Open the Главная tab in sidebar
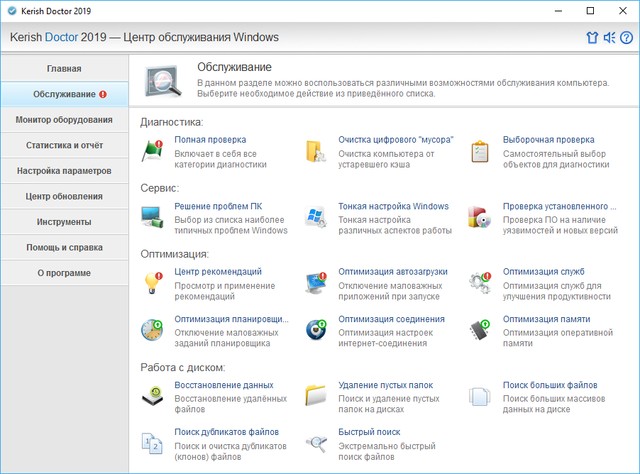The image size is (640, 474). (64, 69)
